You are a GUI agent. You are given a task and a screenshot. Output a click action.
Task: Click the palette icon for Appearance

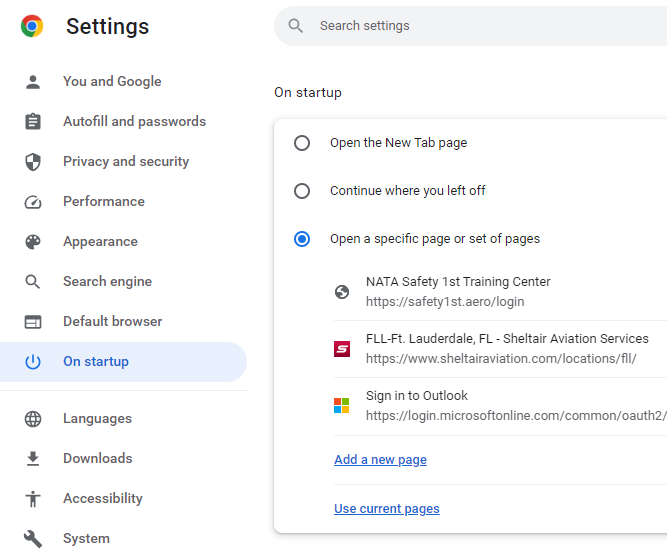(33, 242)
